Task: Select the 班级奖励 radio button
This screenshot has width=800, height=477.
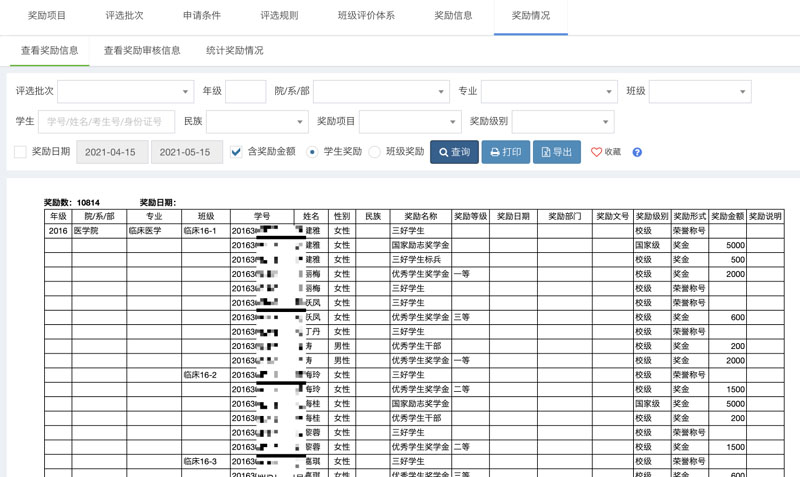Action: [375, 152]
